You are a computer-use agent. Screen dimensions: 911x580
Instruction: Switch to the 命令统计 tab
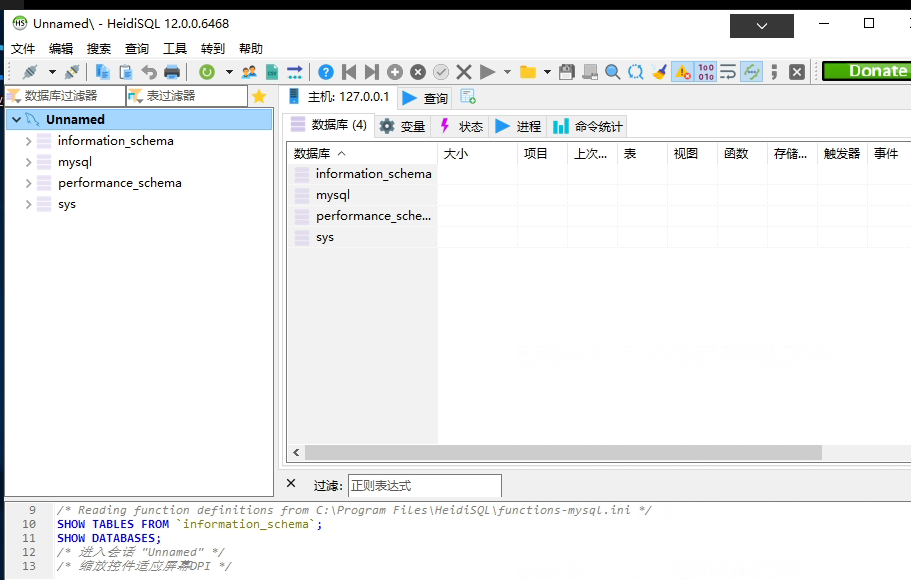point(587,126)
